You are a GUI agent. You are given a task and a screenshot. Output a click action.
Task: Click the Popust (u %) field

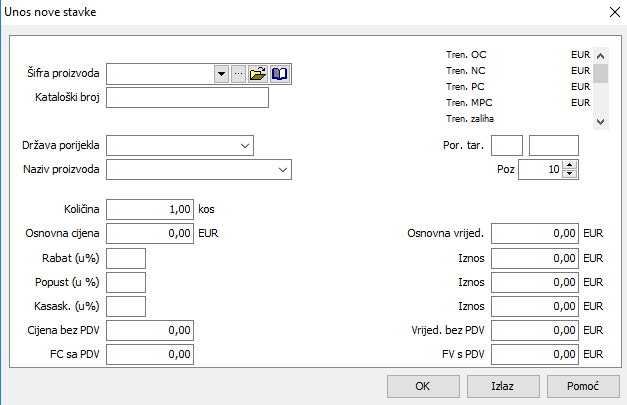coord(126,282)
